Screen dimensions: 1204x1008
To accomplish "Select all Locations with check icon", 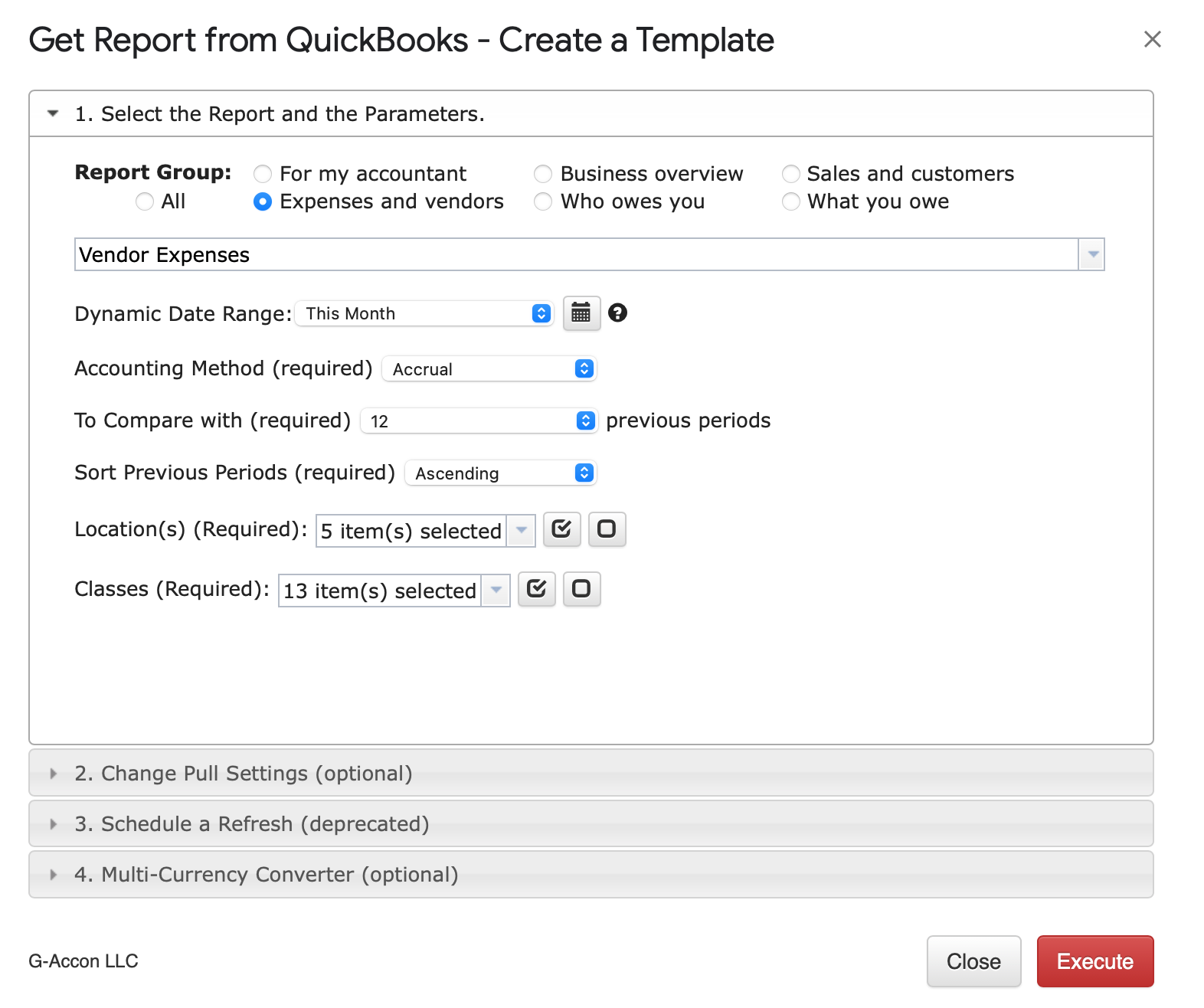I will (561, 529).
